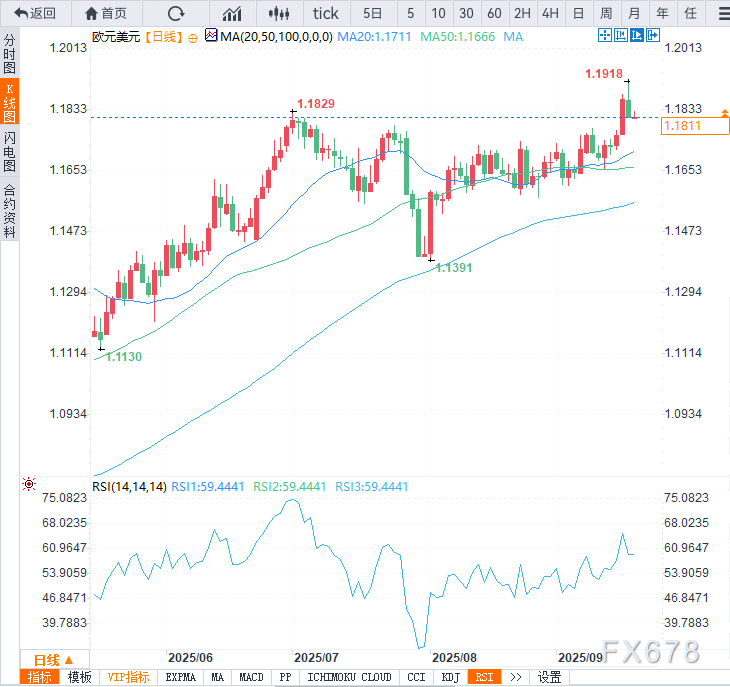Open the 合约资料 side tab
Viewport: 730px width, 687px height.
point(9,210)
